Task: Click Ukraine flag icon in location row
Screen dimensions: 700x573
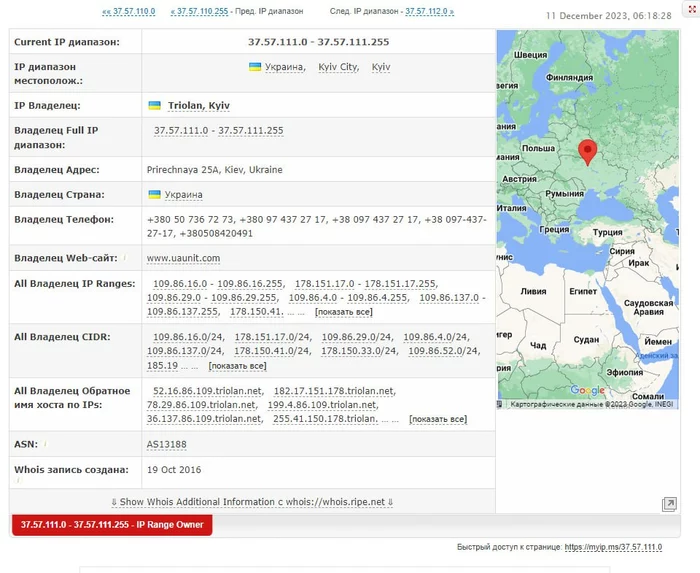Action: 255,67
